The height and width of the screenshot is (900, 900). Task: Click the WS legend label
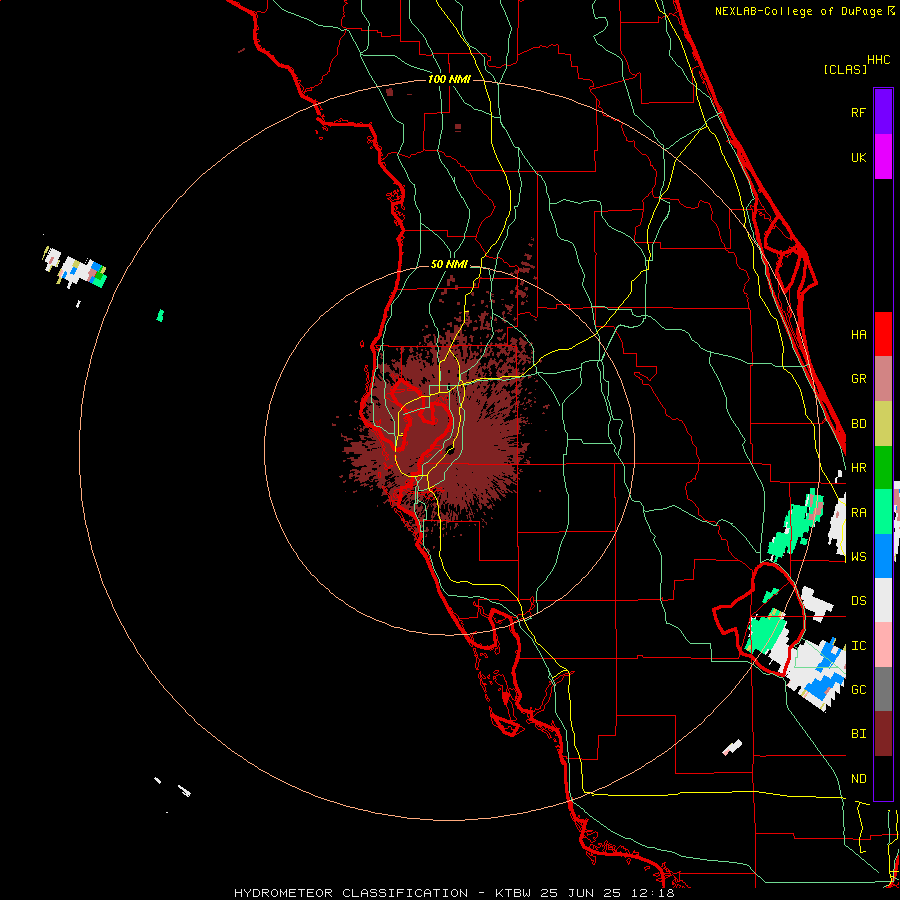pyautogui.click(x=858, y=557)
